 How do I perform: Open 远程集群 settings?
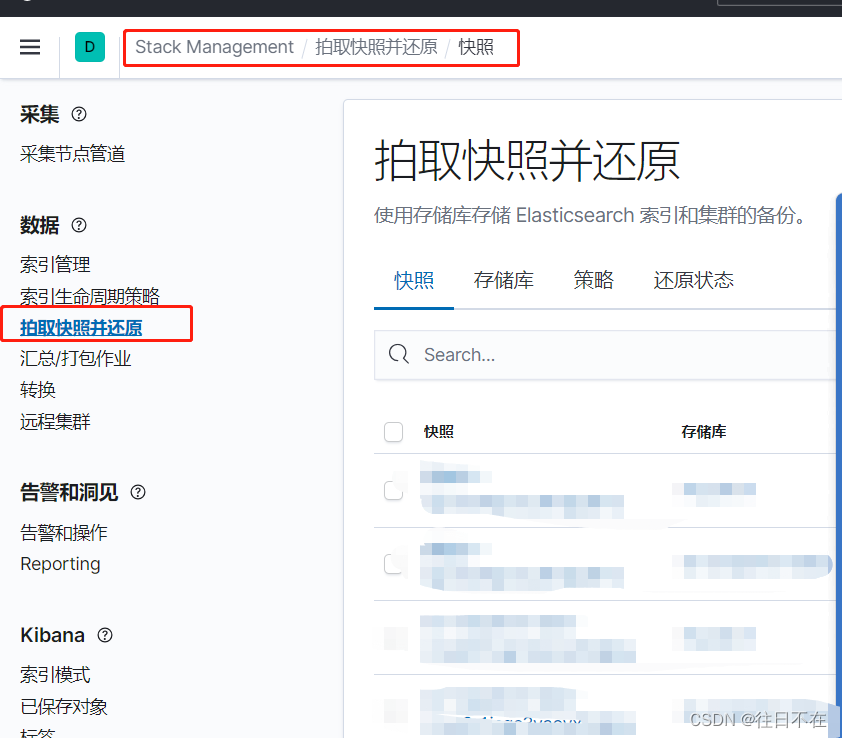(54, 421)
